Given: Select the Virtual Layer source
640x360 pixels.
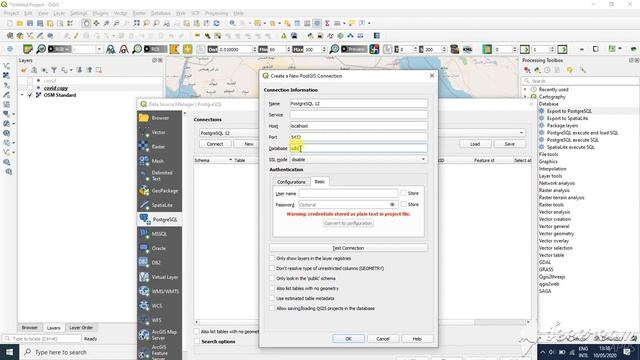Looking at the screenshot, I should click(x=160, y=277).
